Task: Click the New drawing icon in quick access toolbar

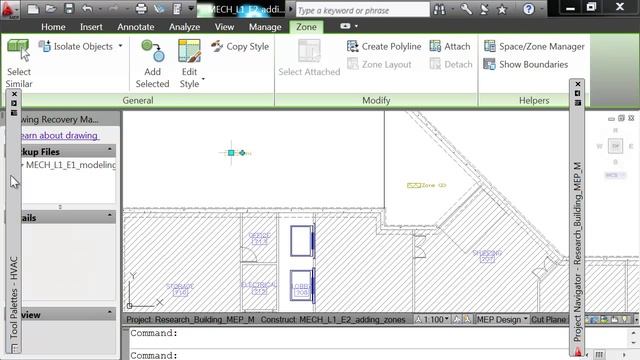Action: click(x=33, y=9)
